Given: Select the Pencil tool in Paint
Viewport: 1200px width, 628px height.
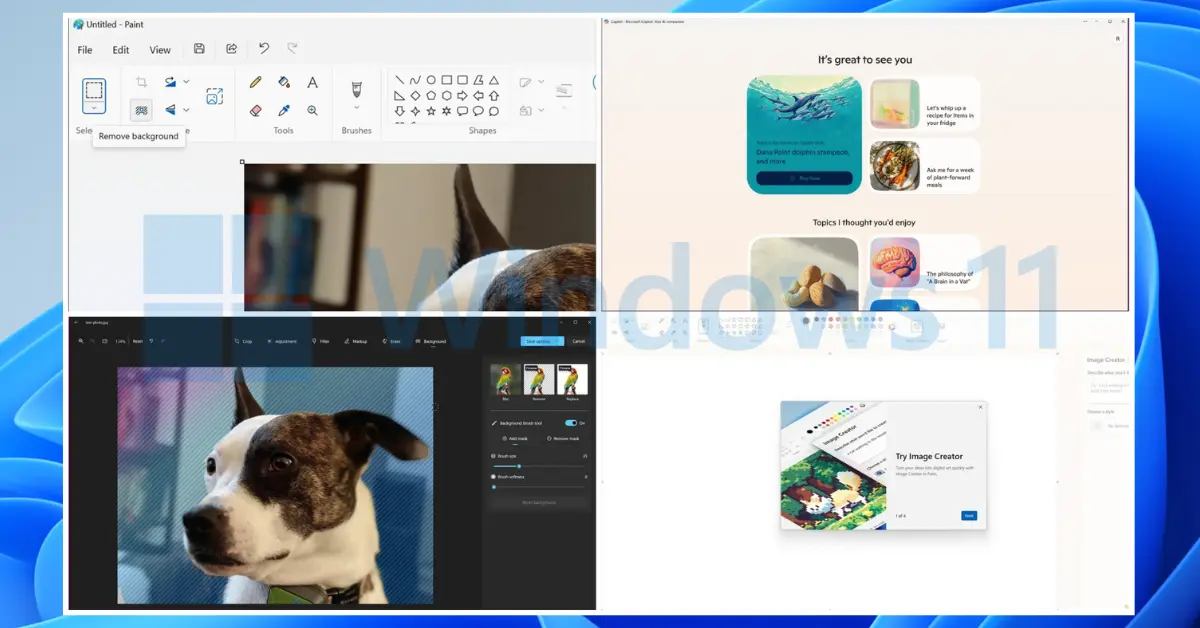Looking at the screenshot, I should [255, 82].
